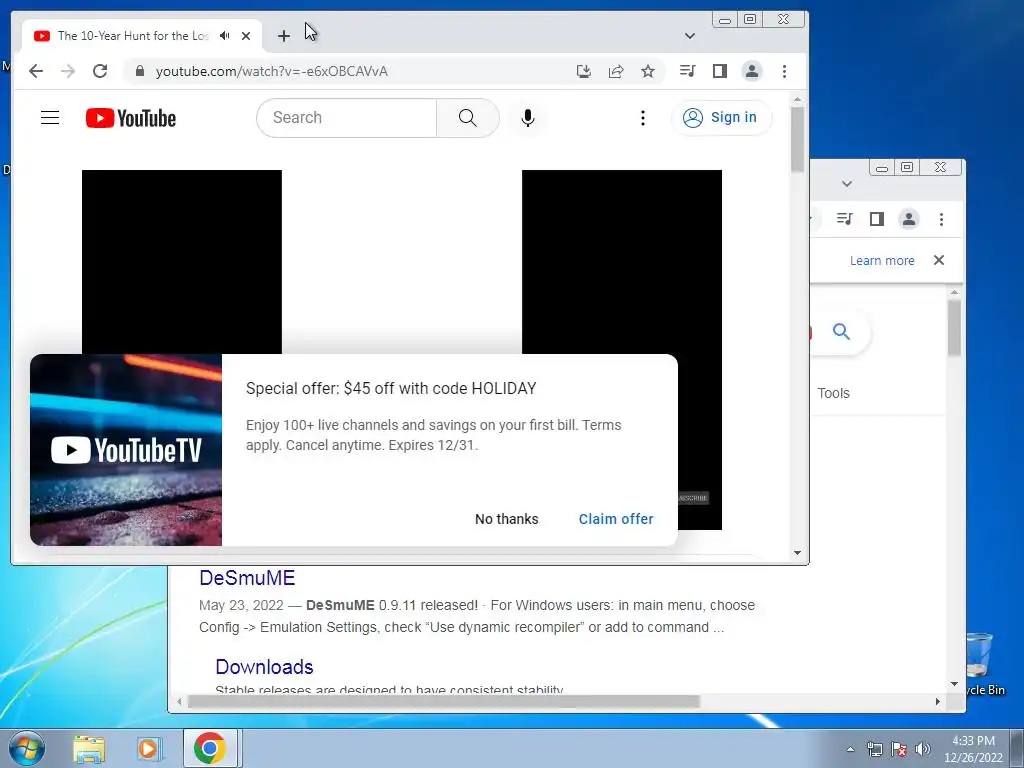Click the blue Google search magnifier
This screenshot has height=768, width=1024.
point(841,332)
